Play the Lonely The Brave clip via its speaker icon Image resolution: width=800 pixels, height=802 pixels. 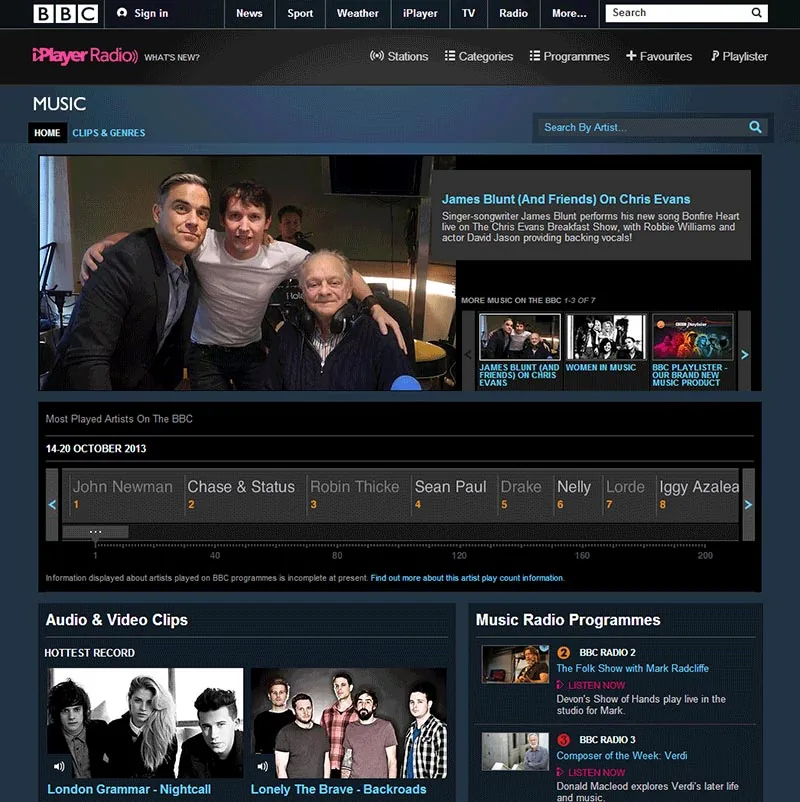(262, 766)
